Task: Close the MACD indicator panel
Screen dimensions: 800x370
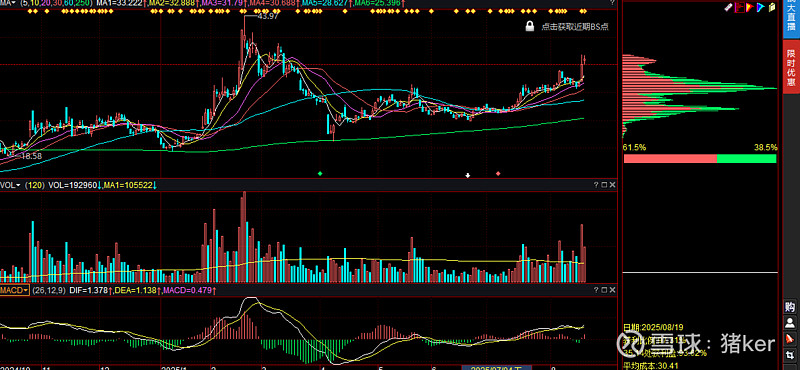Action: pos(612,290)
